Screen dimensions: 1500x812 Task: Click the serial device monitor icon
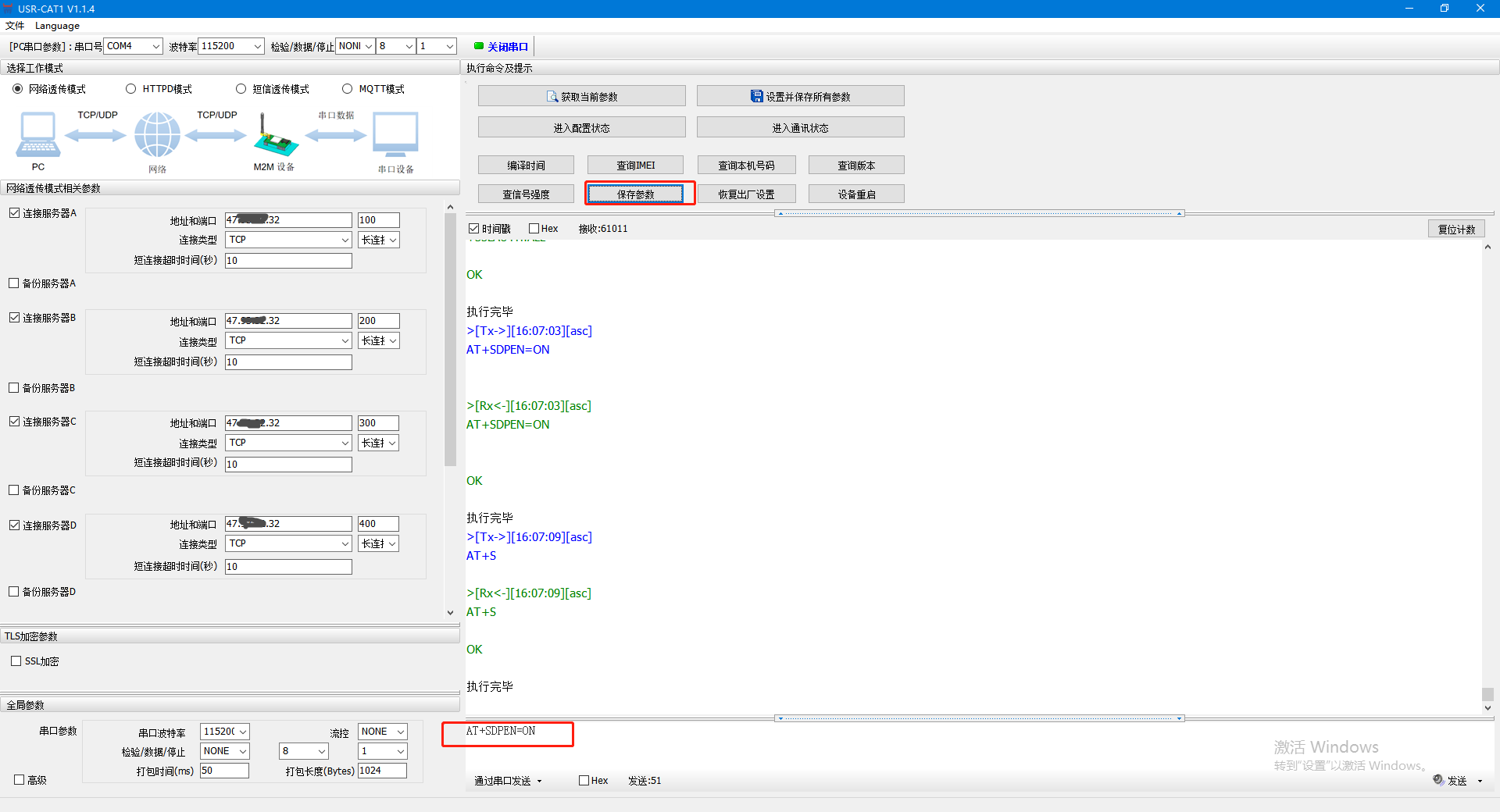395,134
